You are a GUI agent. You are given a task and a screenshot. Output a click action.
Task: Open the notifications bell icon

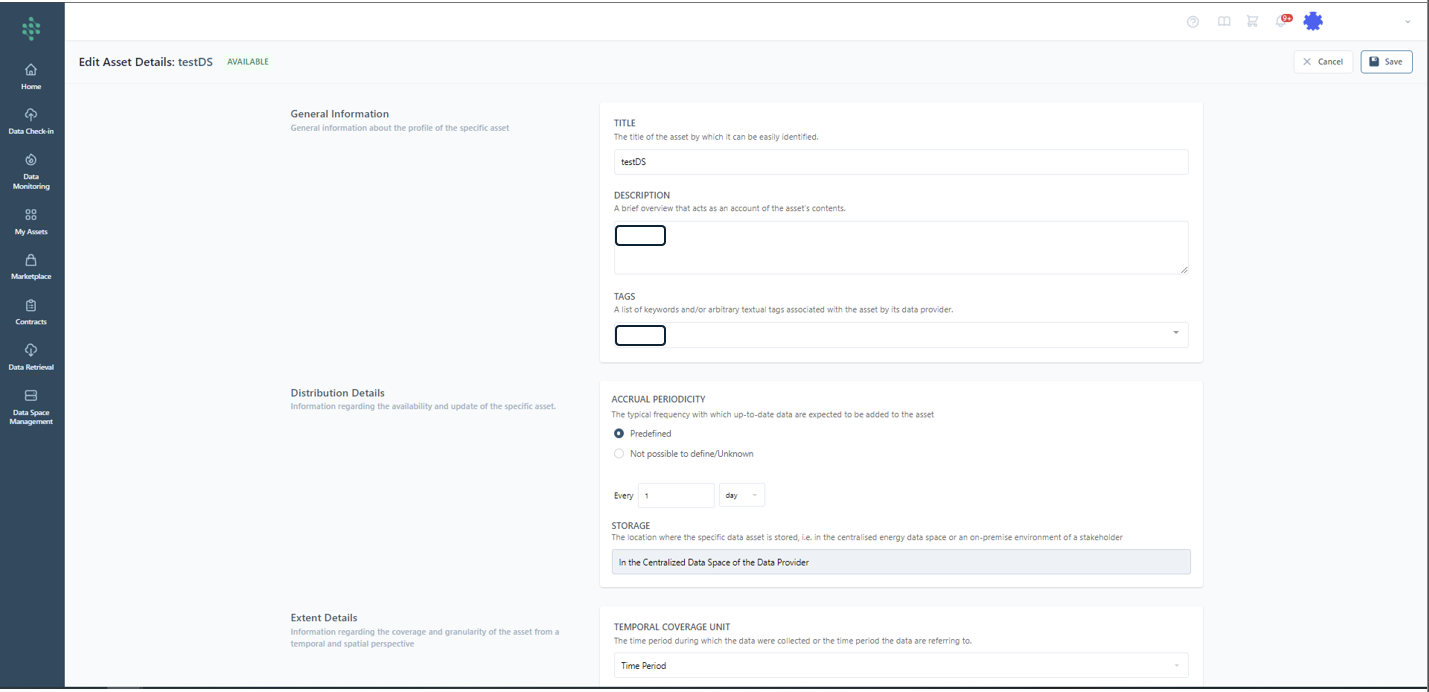[x=1282, y=22]
